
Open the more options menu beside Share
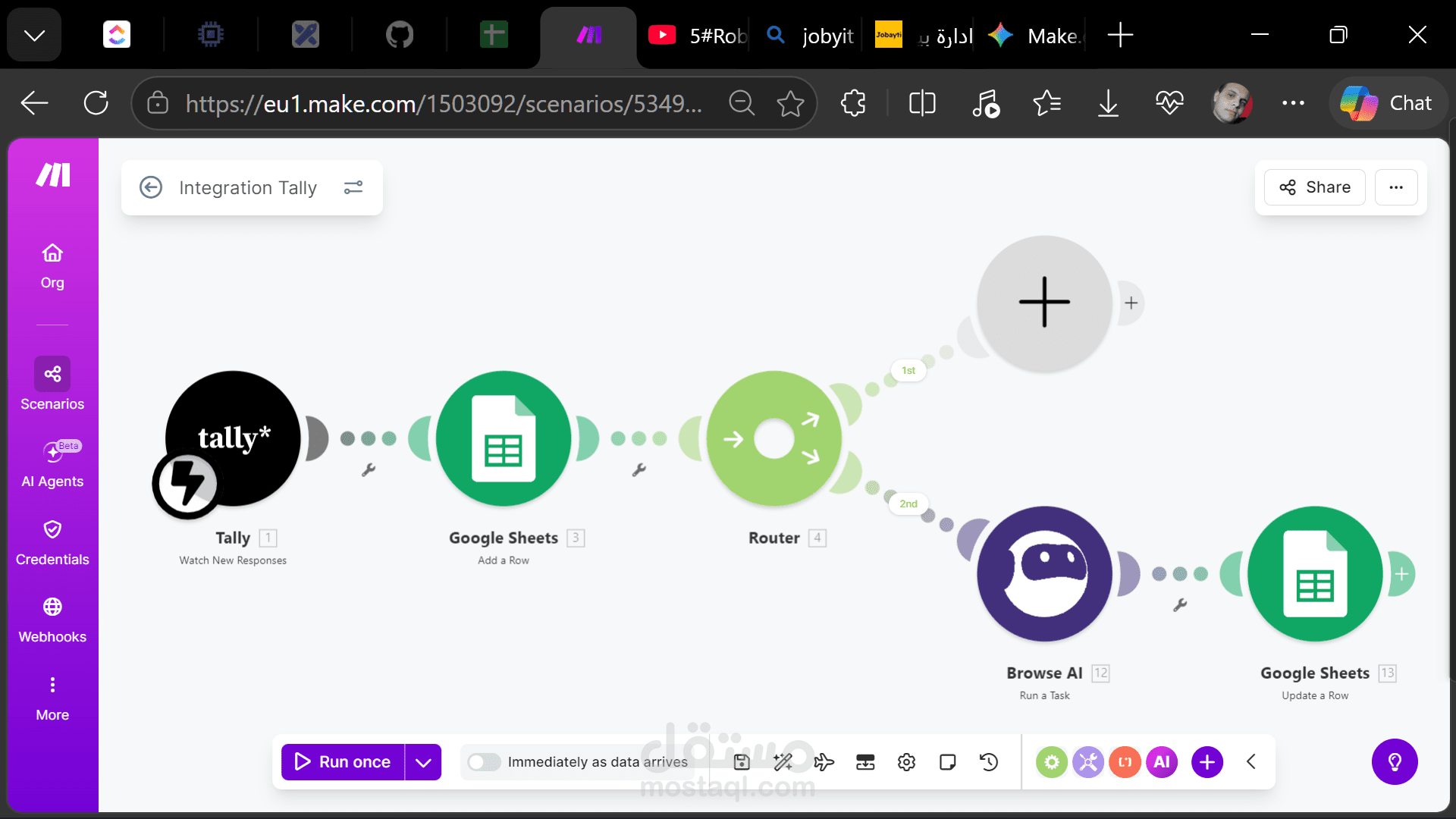click(1396, 187)
